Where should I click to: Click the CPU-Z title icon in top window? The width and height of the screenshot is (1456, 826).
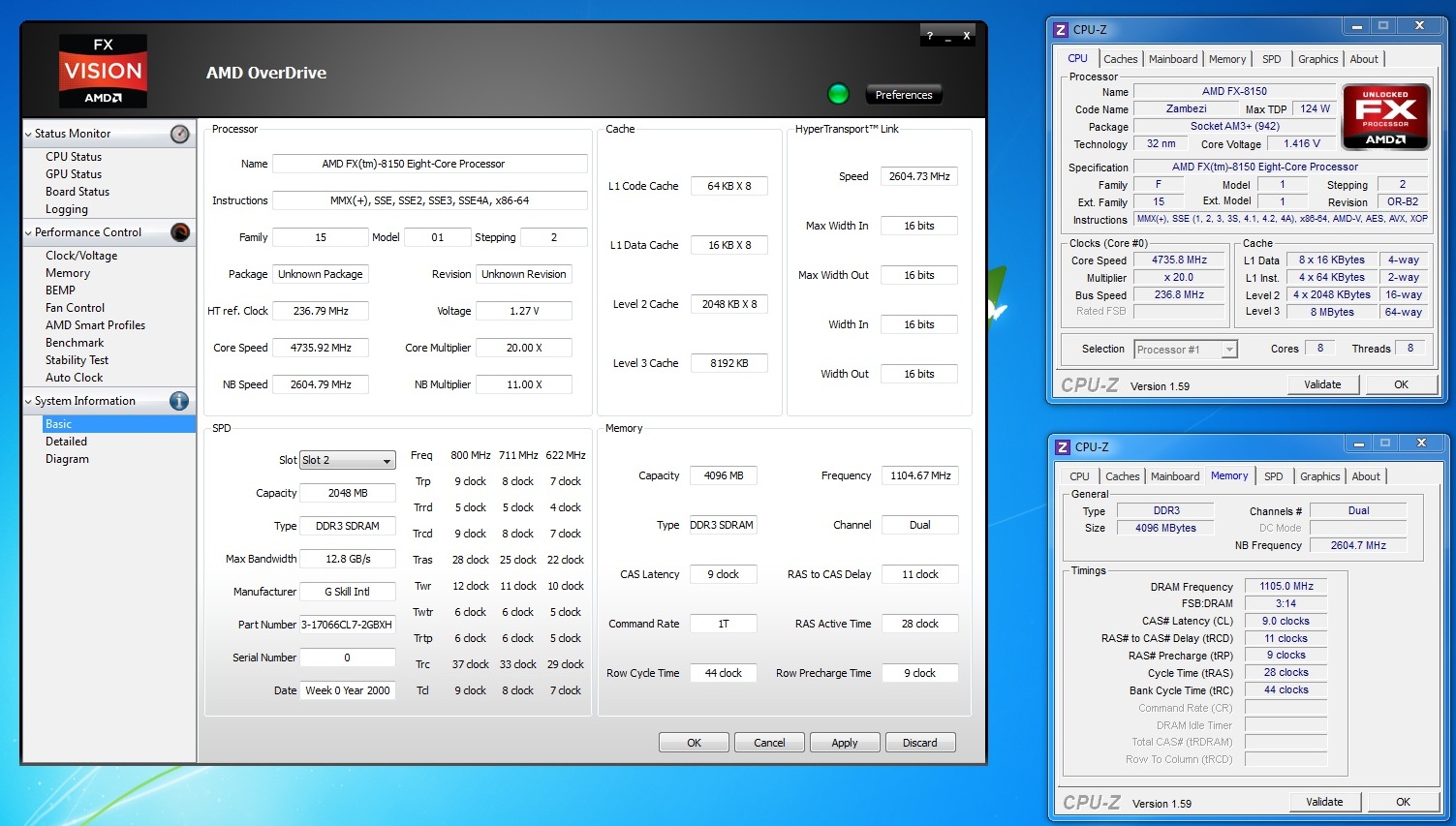[1061, 30]
